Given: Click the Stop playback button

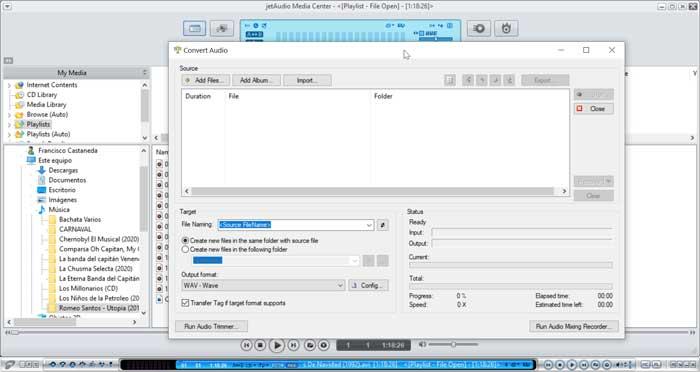Looking at the screenshot, I should (260, 345).
